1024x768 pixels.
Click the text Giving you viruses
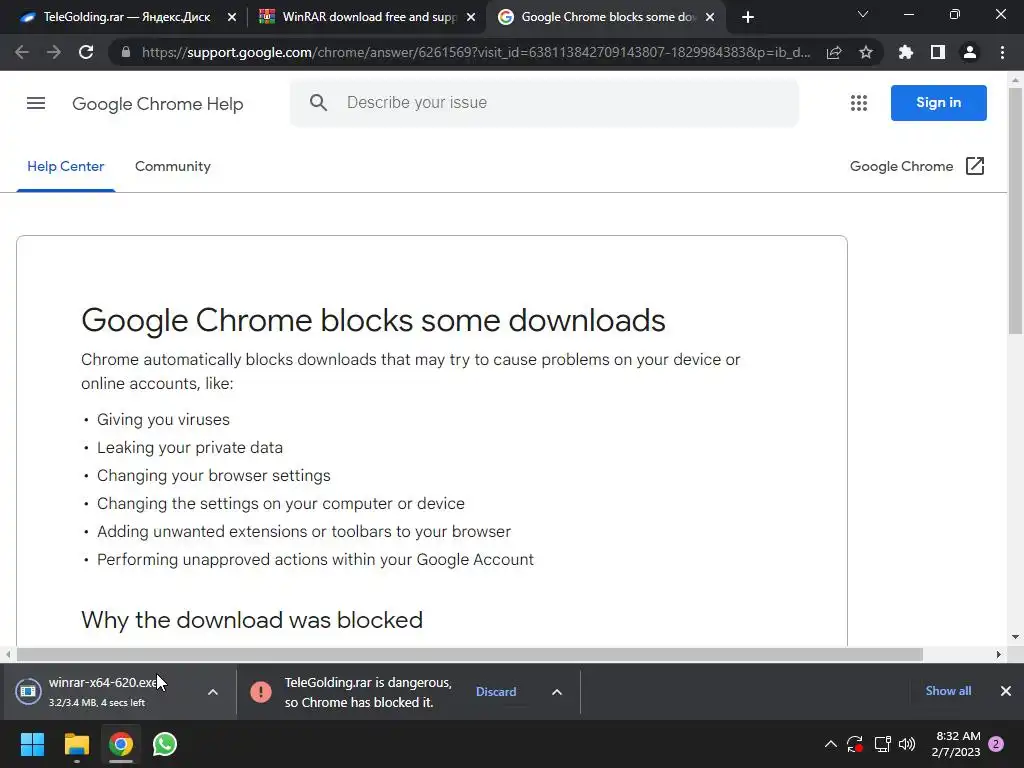coord(163,419)
